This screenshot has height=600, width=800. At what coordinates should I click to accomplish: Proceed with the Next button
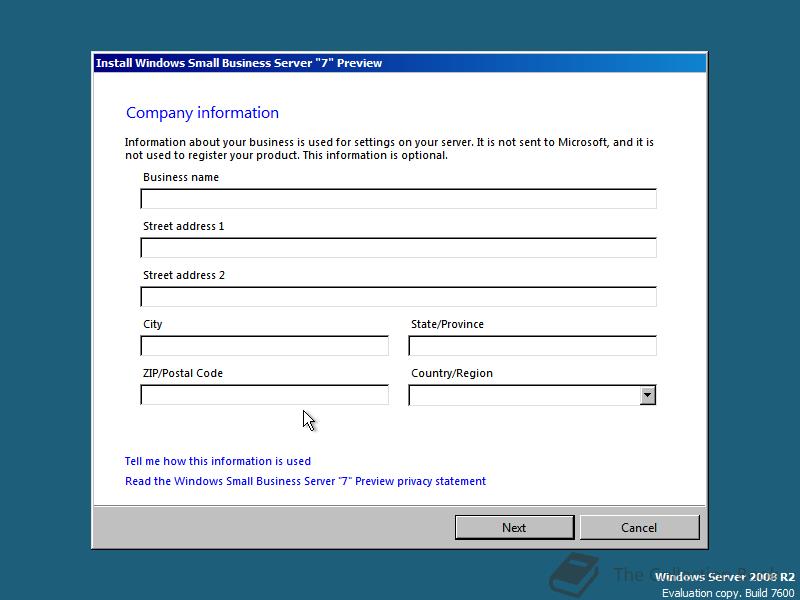[514, 528]
